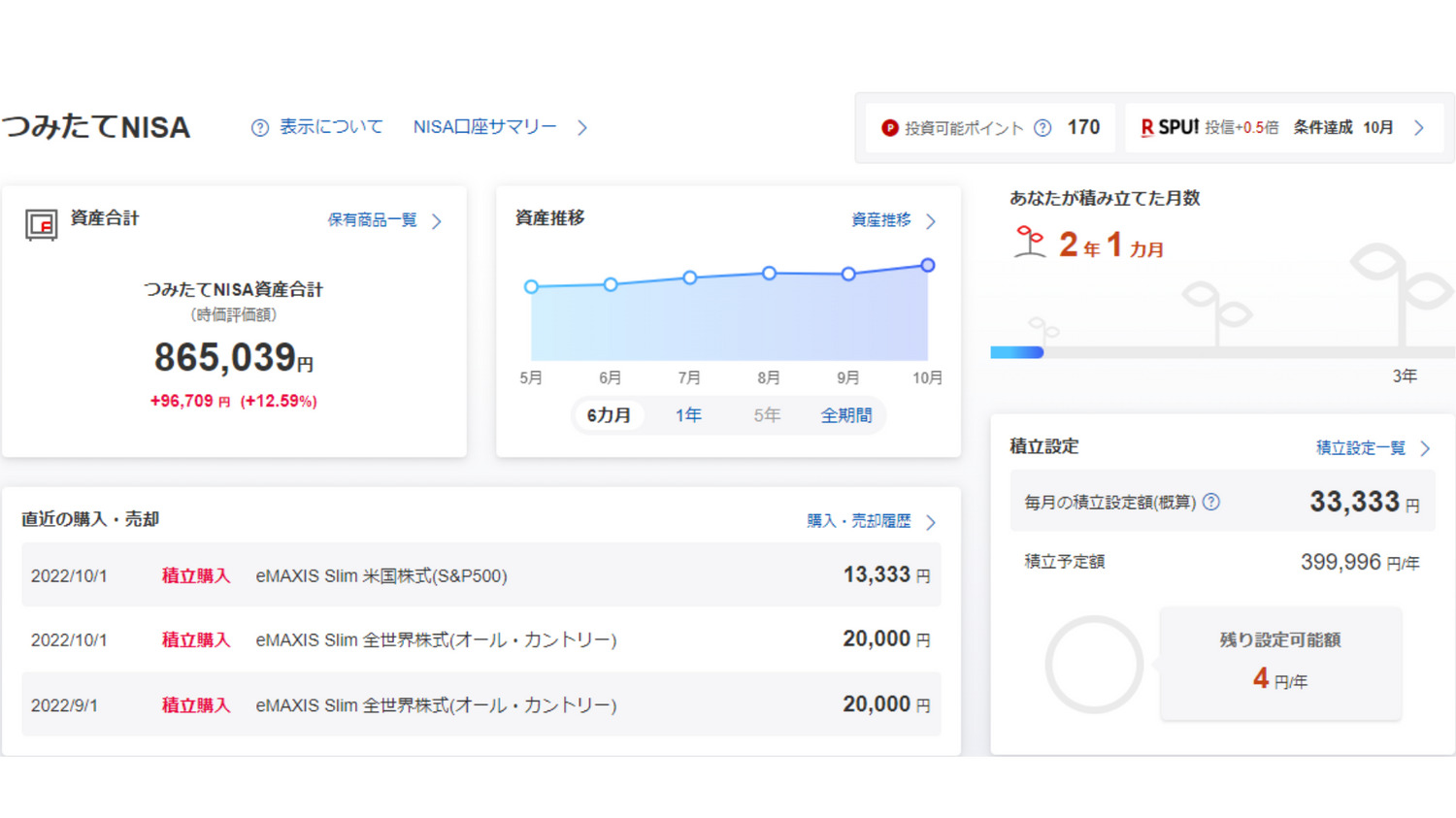Click the 7月 data point on chart
Screen dimensions: 1456x818
690,278
